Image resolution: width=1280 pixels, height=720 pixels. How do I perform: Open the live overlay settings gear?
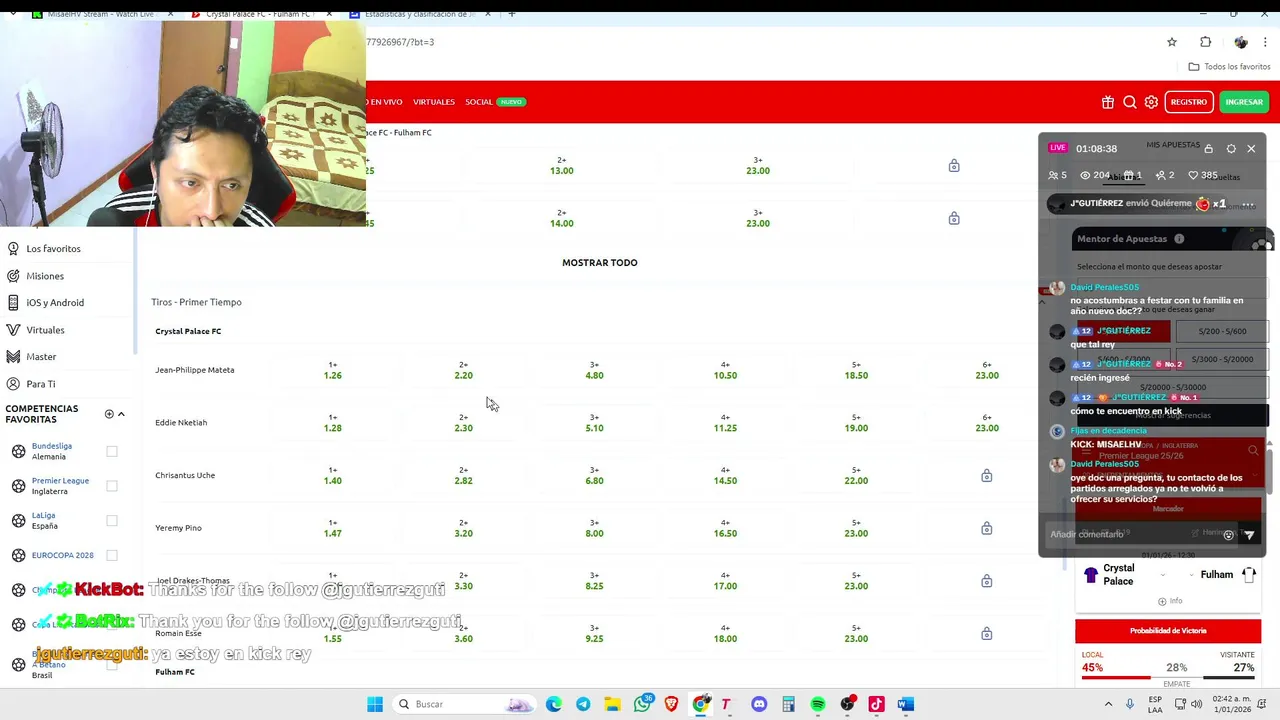(x=1231, y=148)
